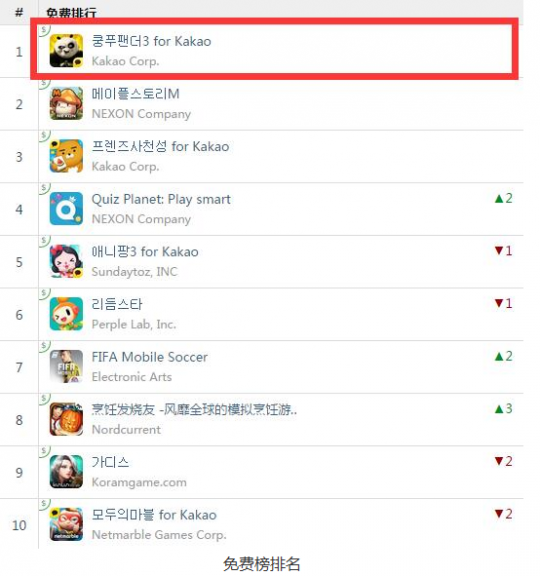540x576 pixels.
Task: Click the up 3 rank change indicator
Action: (504, 408)
